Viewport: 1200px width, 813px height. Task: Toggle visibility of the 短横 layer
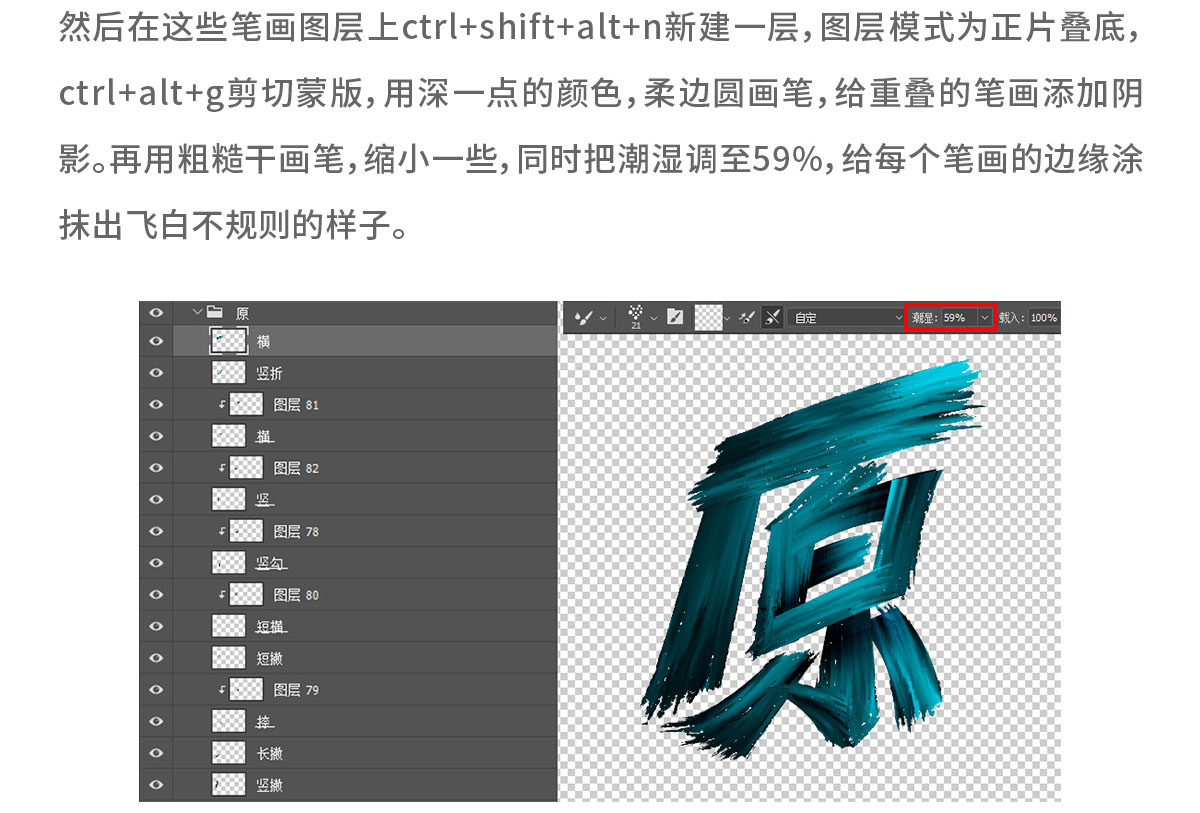point(156,626)
